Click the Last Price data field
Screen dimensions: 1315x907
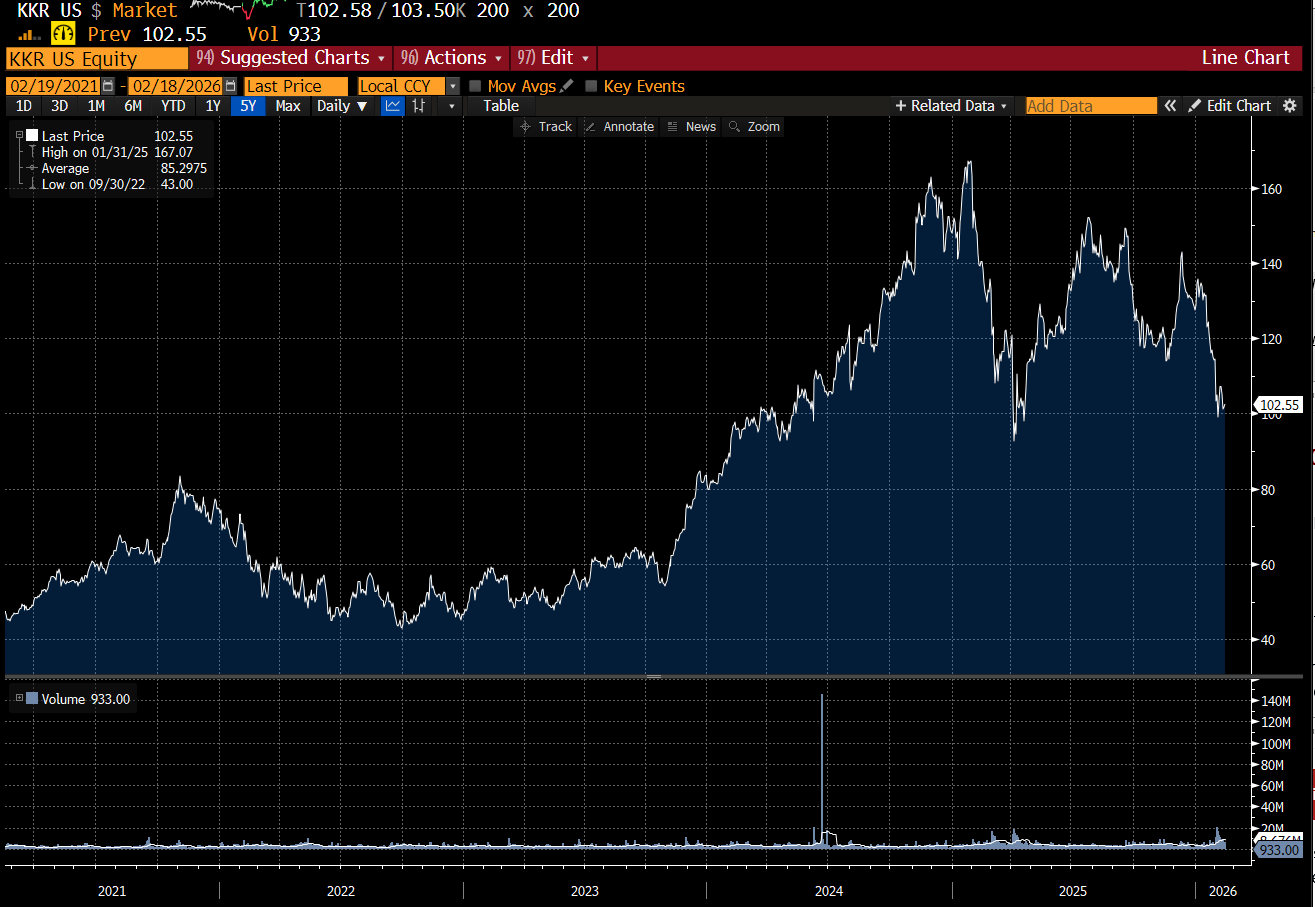pyautogui.click(x=296, y=86)
